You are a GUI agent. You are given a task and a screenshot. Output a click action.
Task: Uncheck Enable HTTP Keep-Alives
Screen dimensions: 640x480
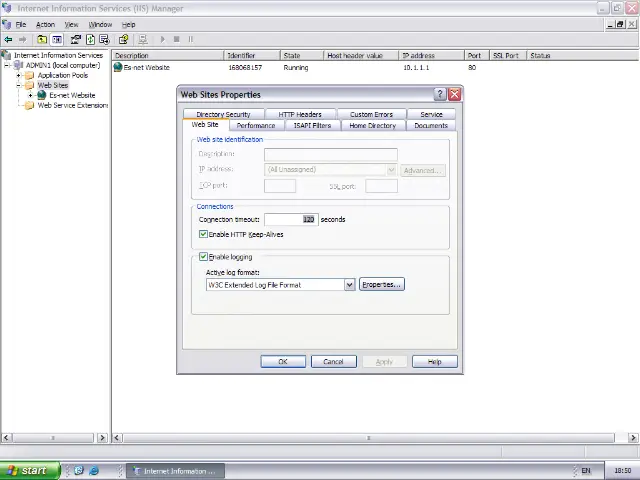[x=203, y=234]
